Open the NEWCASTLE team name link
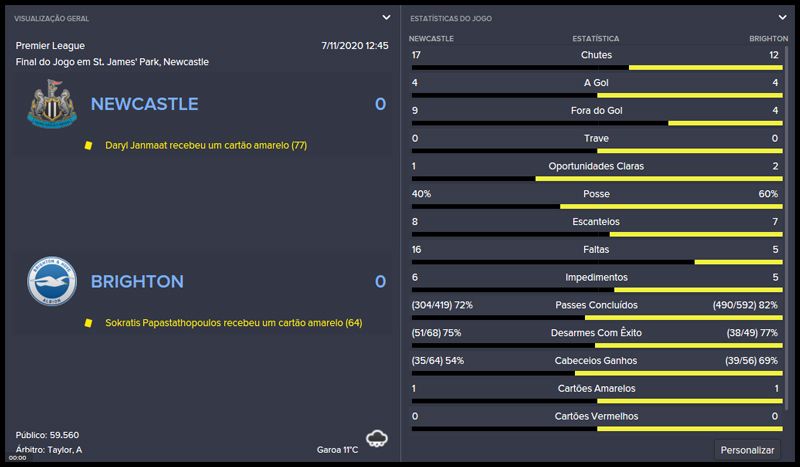 (144, 104)
